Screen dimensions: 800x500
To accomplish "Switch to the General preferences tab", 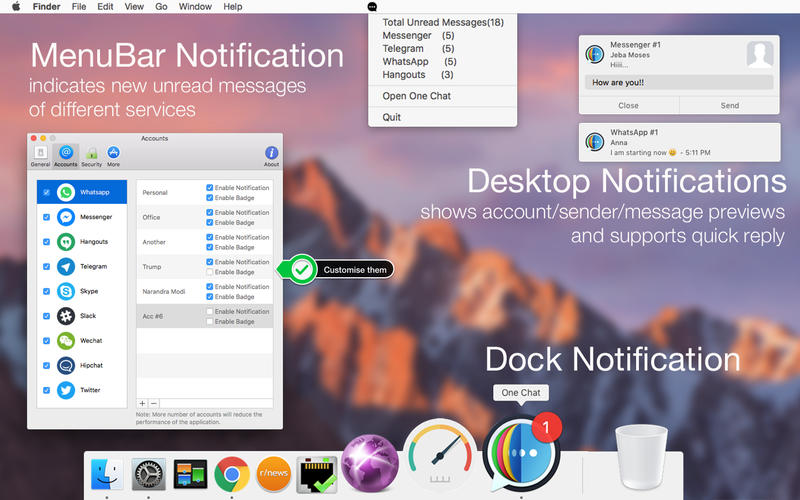I will coord(40,153).
